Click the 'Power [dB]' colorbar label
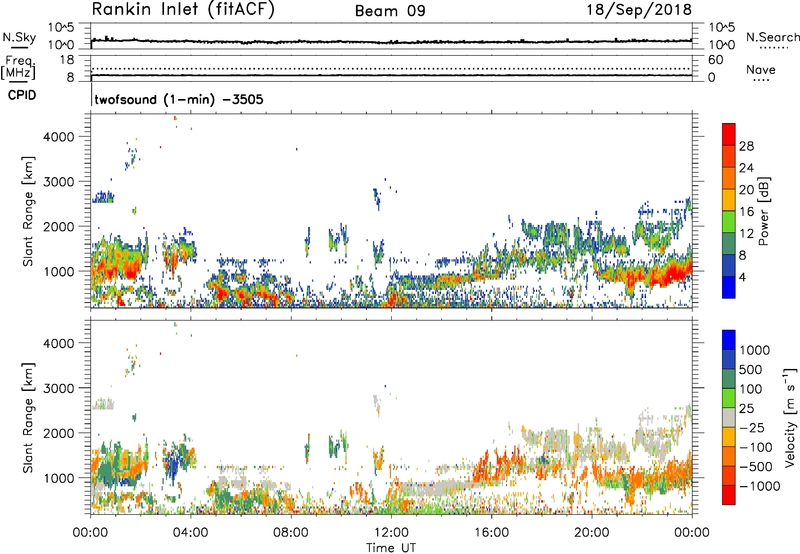800x554 pixels. point(763,211)
